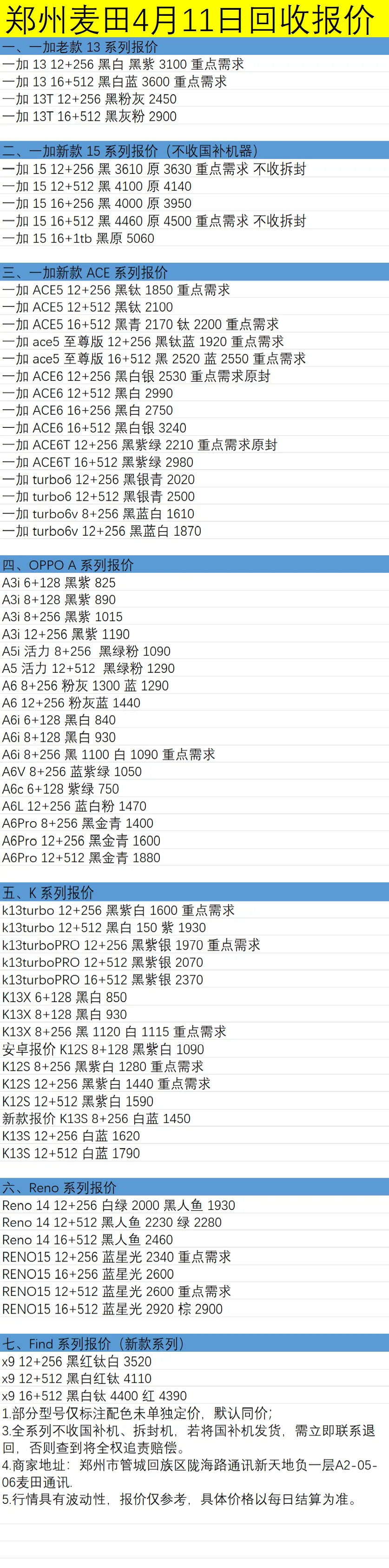This screenshot has height=1568, width=389.
Task: Click header 七、Find 系列报价（新款系列）
Action: click(194, 1344)
